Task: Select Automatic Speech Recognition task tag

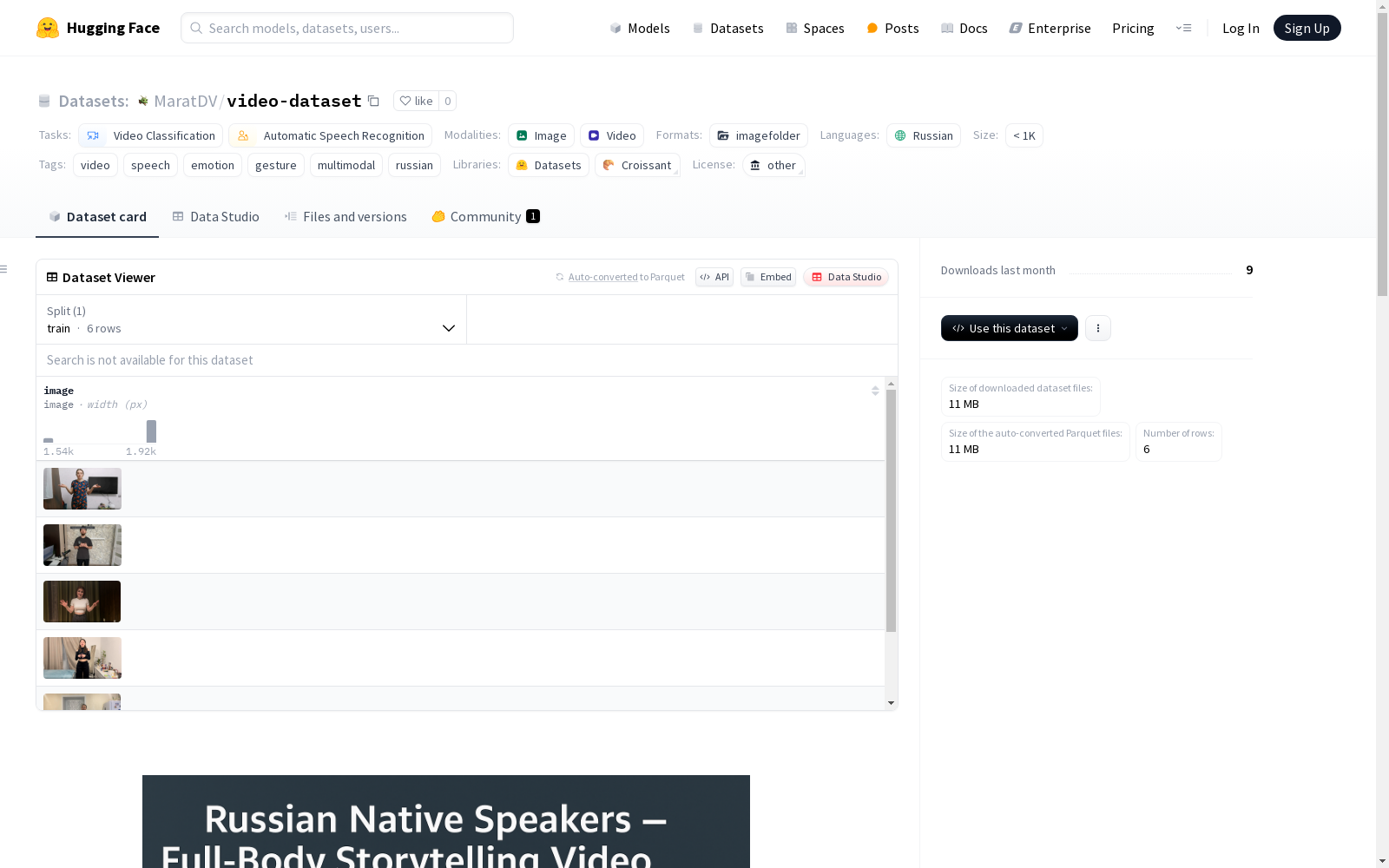Action: 331,135
